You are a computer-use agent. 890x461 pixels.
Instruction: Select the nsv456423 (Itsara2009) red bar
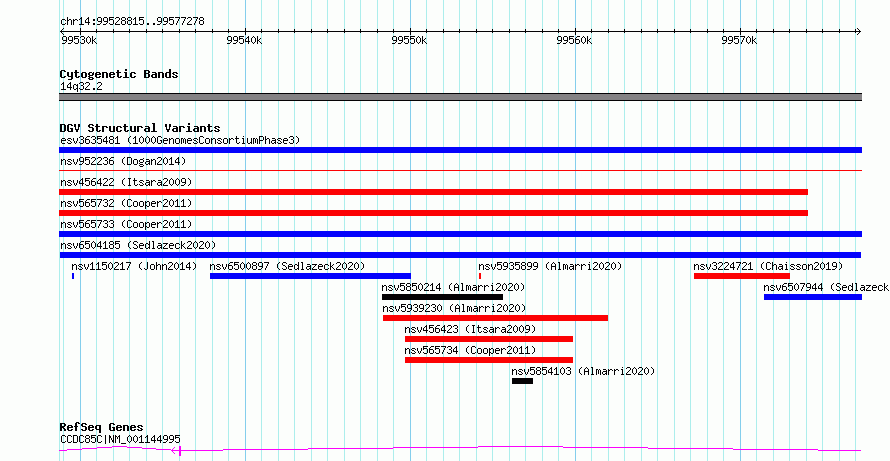[489, 339]
